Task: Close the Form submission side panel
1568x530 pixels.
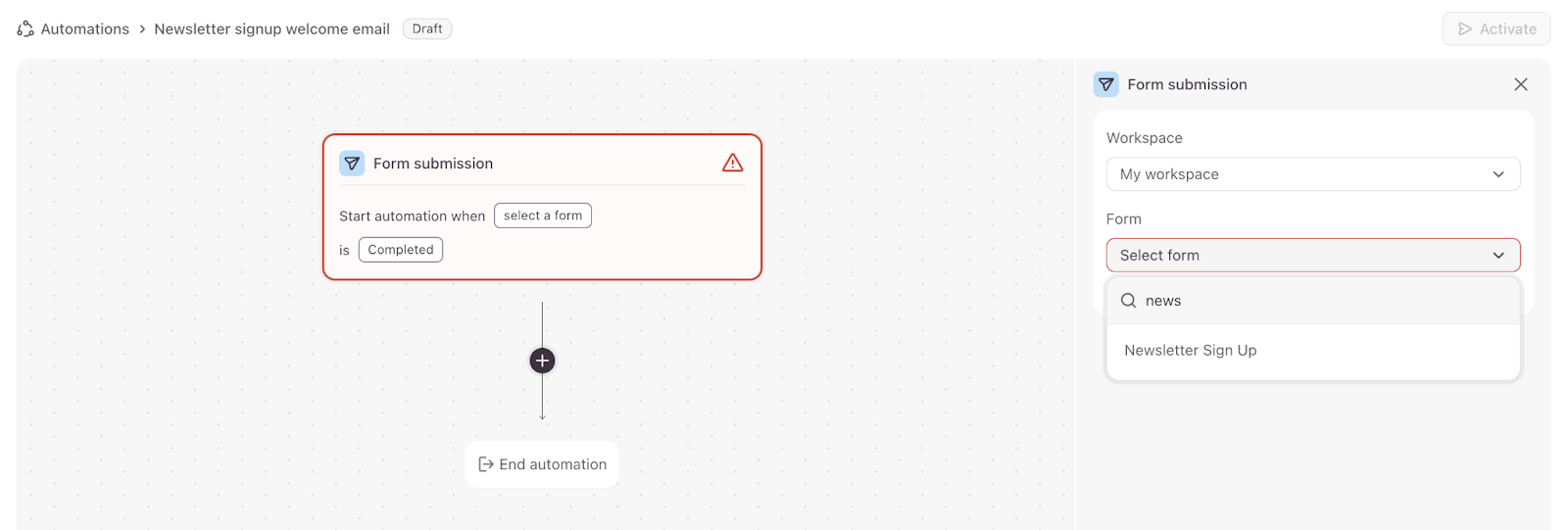Action: (x=1520, y=84)
